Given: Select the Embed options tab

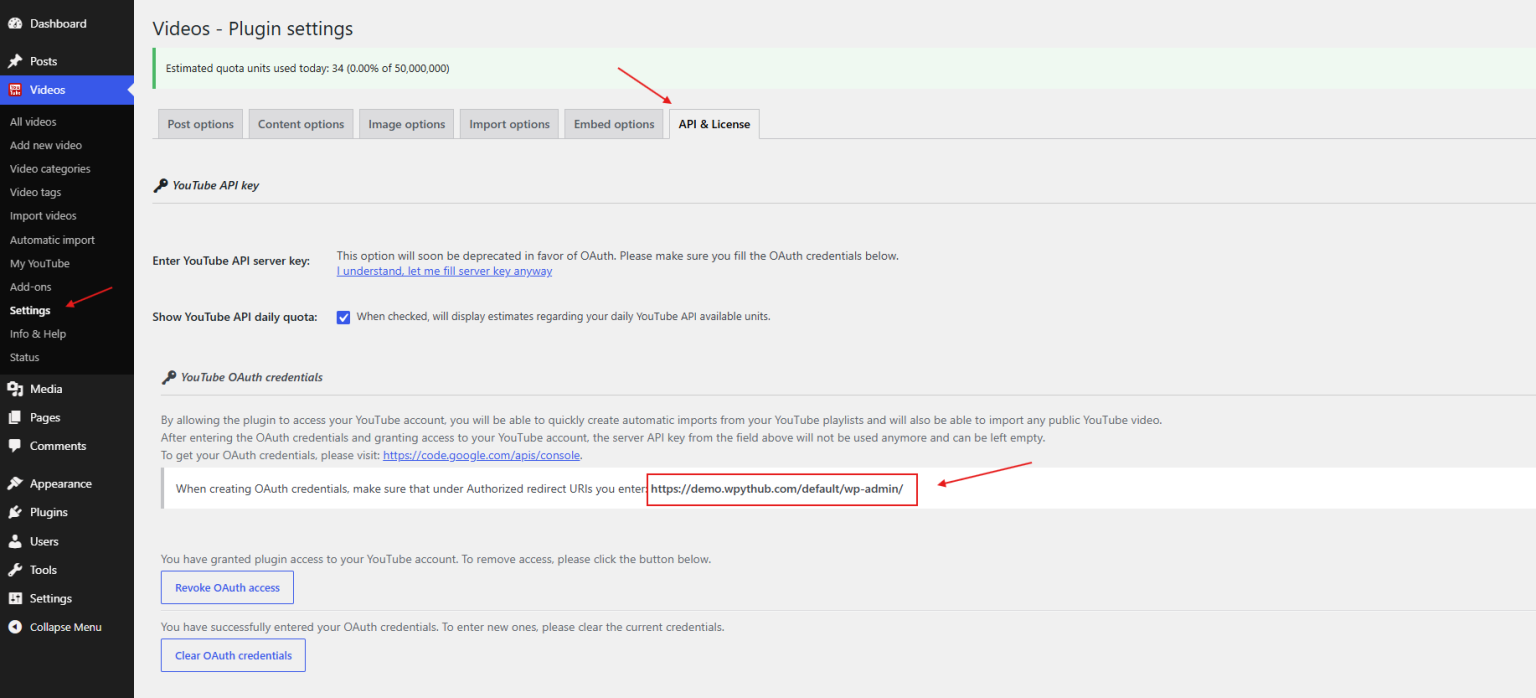Looking at the screenshot, I should point(614,124).
